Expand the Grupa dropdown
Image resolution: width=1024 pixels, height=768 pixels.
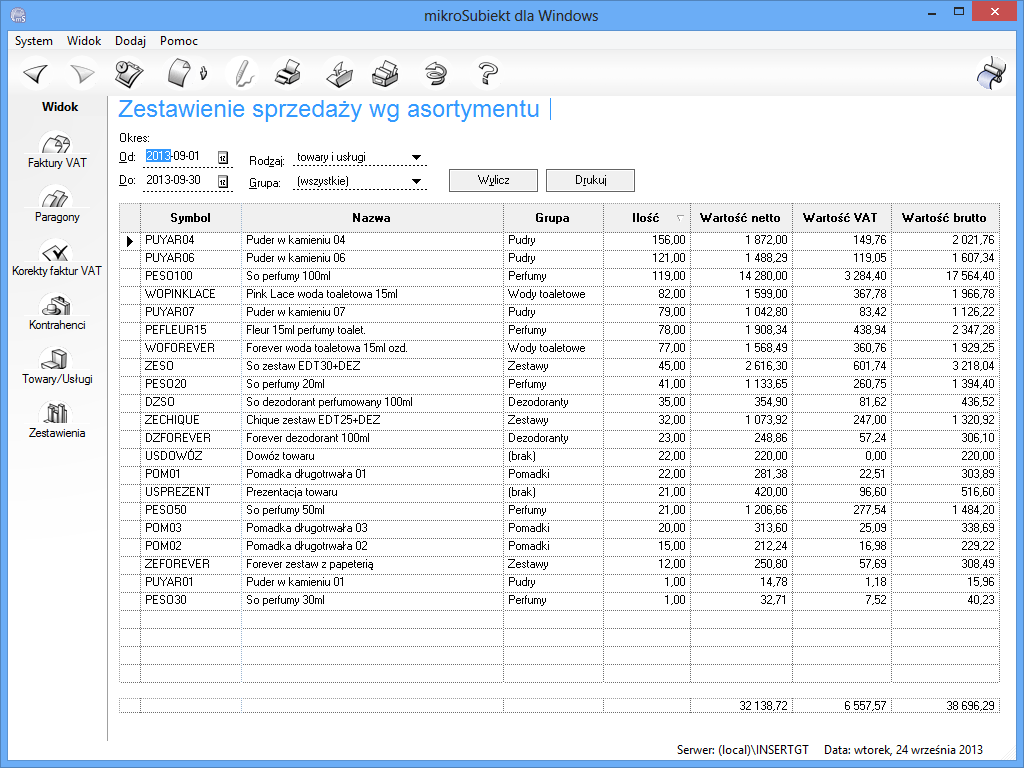[416, 181]
